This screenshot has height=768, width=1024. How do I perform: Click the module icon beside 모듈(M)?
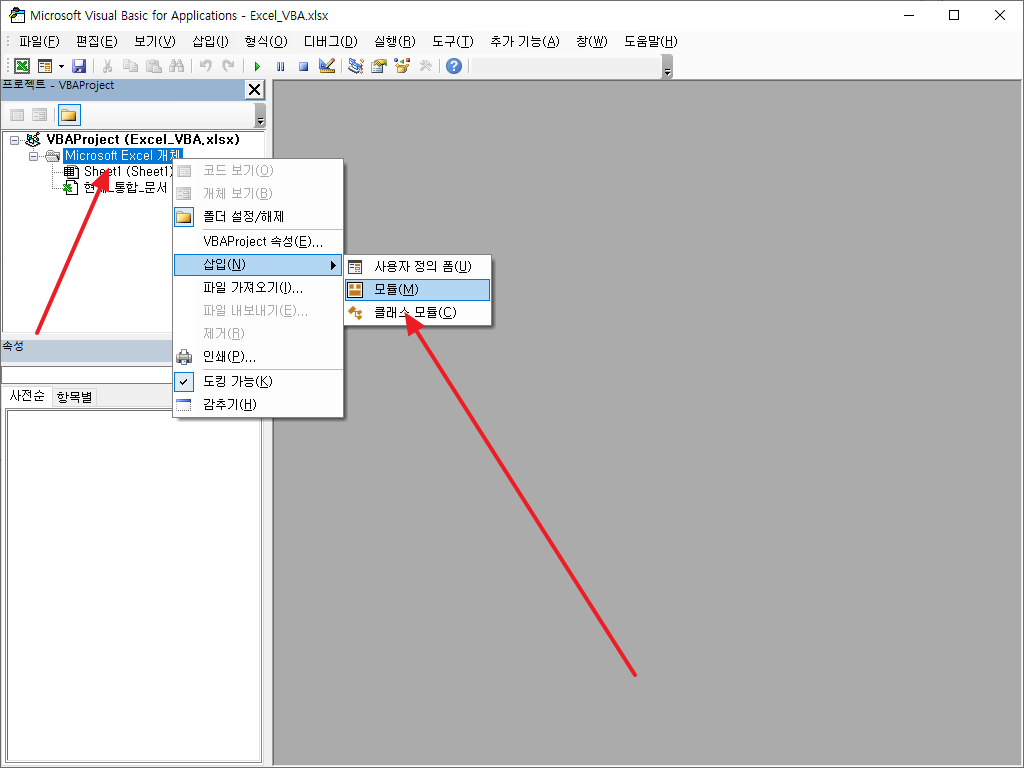(355, 290)
